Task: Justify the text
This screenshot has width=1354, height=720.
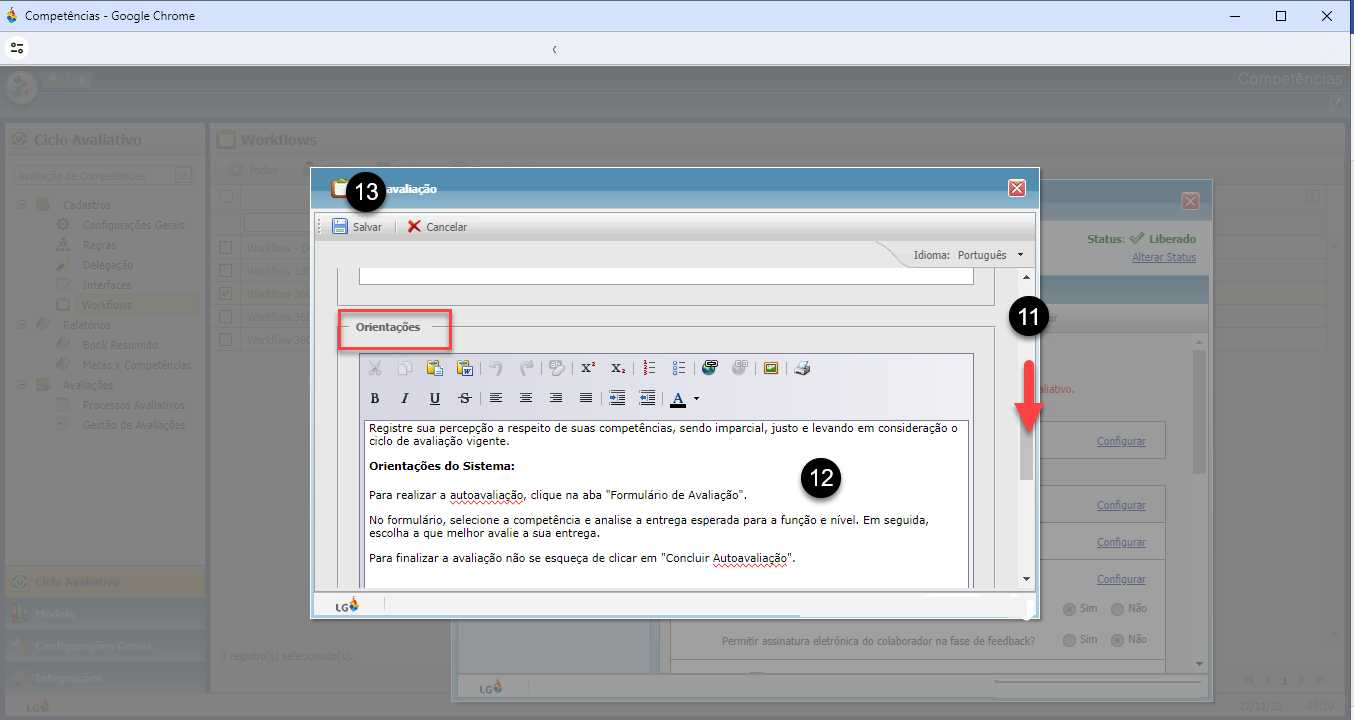Action: click(x=586, y=398)
